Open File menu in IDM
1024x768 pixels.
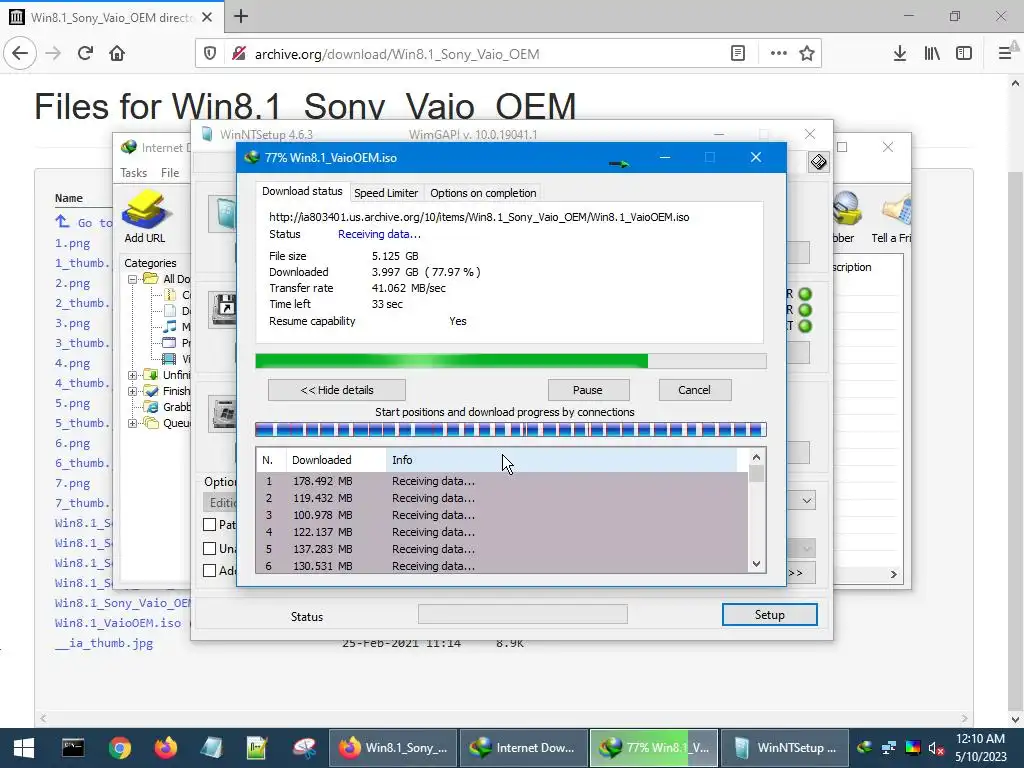(x=170, y=173)
